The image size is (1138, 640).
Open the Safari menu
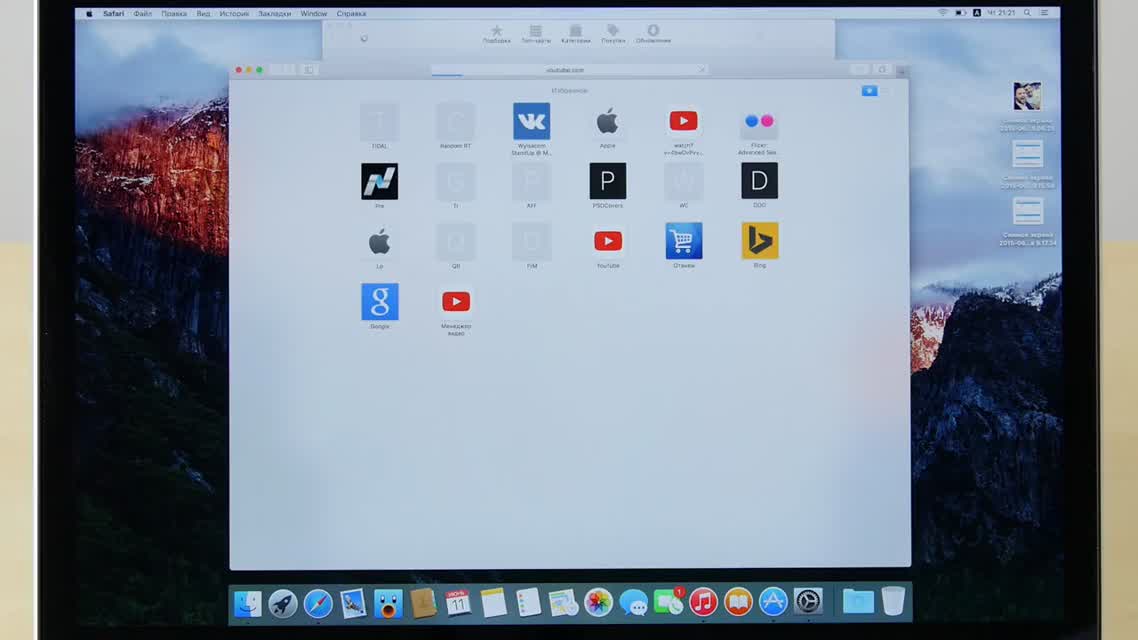pyautogui.click(x=113, y=13)
